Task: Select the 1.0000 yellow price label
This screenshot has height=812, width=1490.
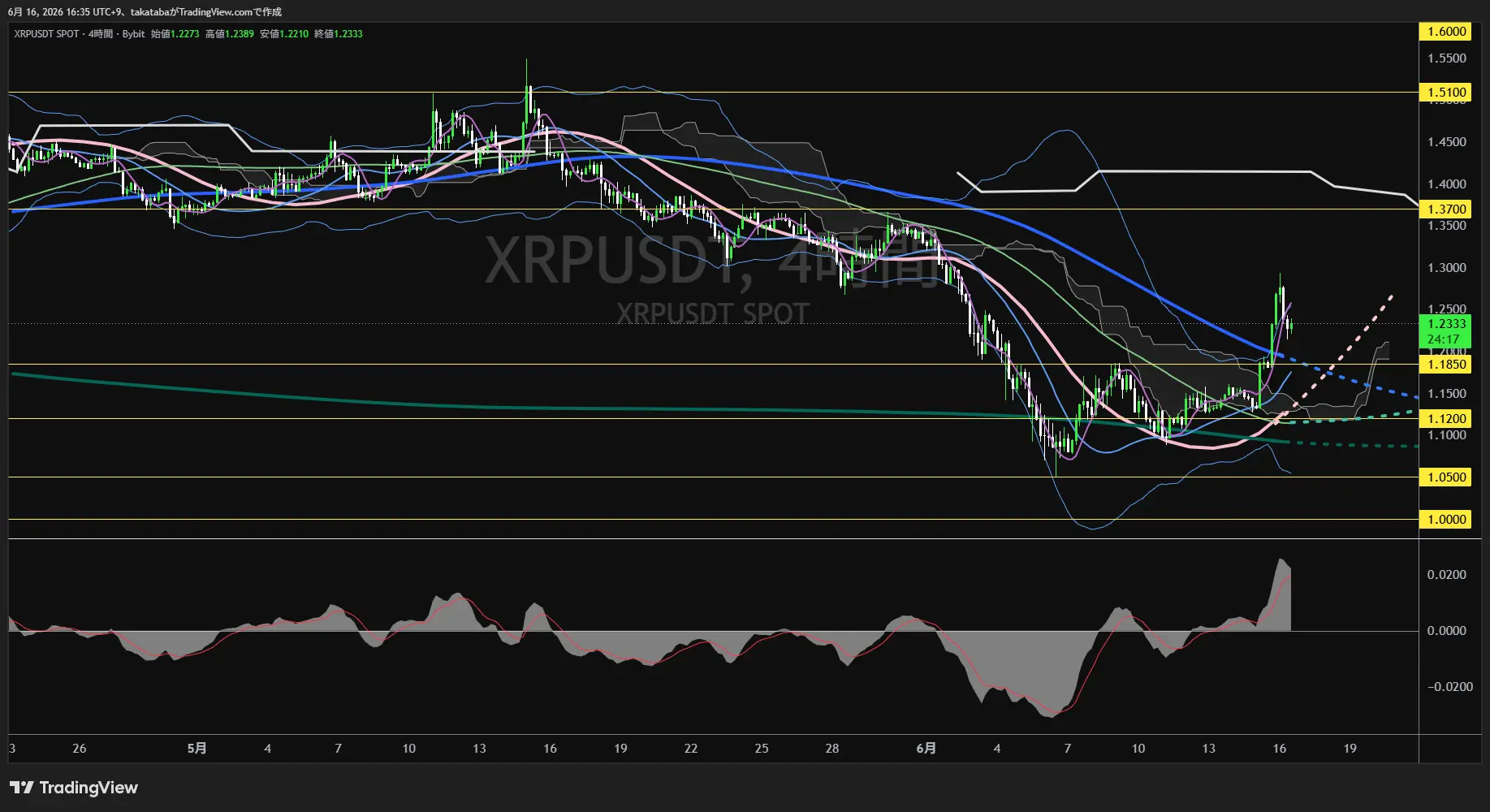Action: [1445, 520]
